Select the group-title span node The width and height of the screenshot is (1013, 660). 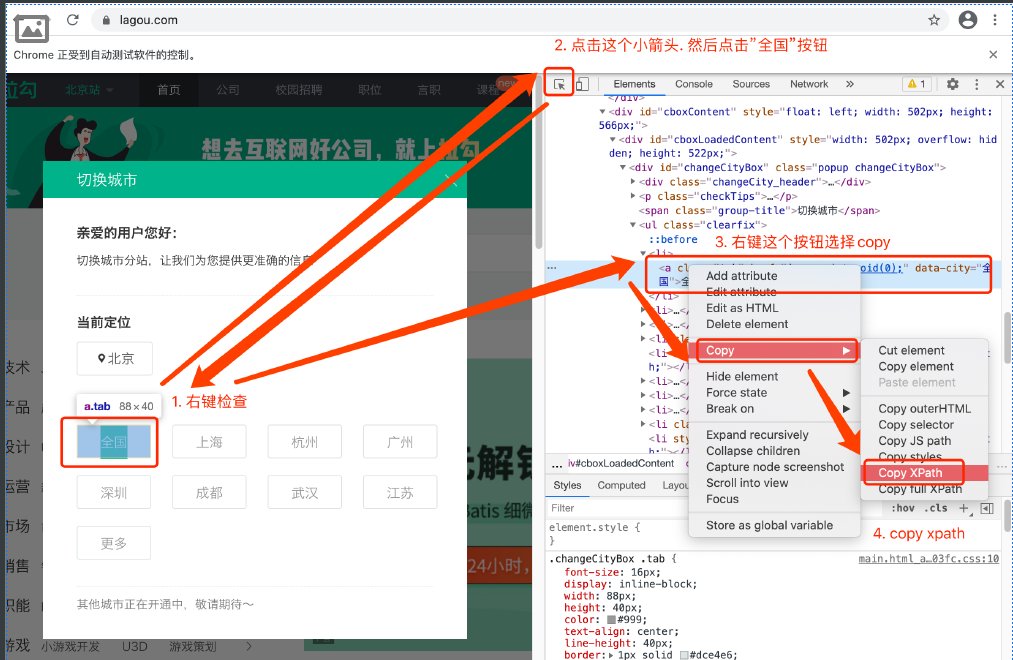tap(759, 211)
